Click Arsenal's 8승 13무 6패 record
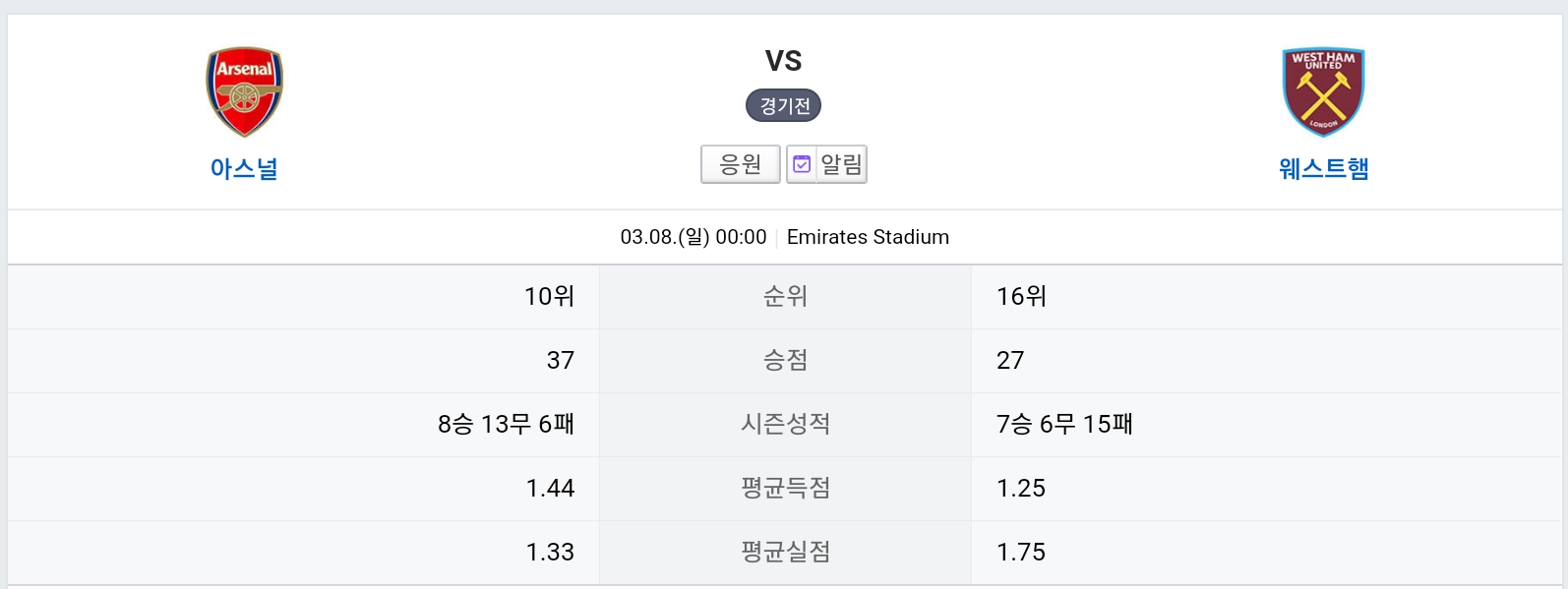 coord(506,424)
